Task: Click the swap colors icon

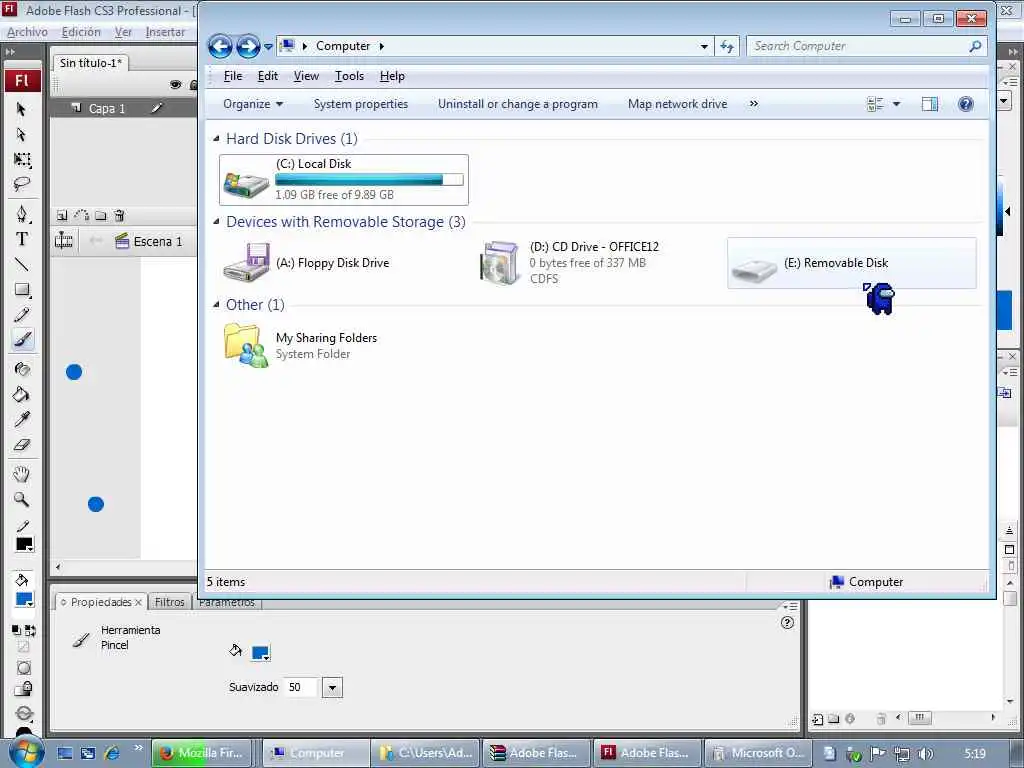Action: click(x=30, y=630)
